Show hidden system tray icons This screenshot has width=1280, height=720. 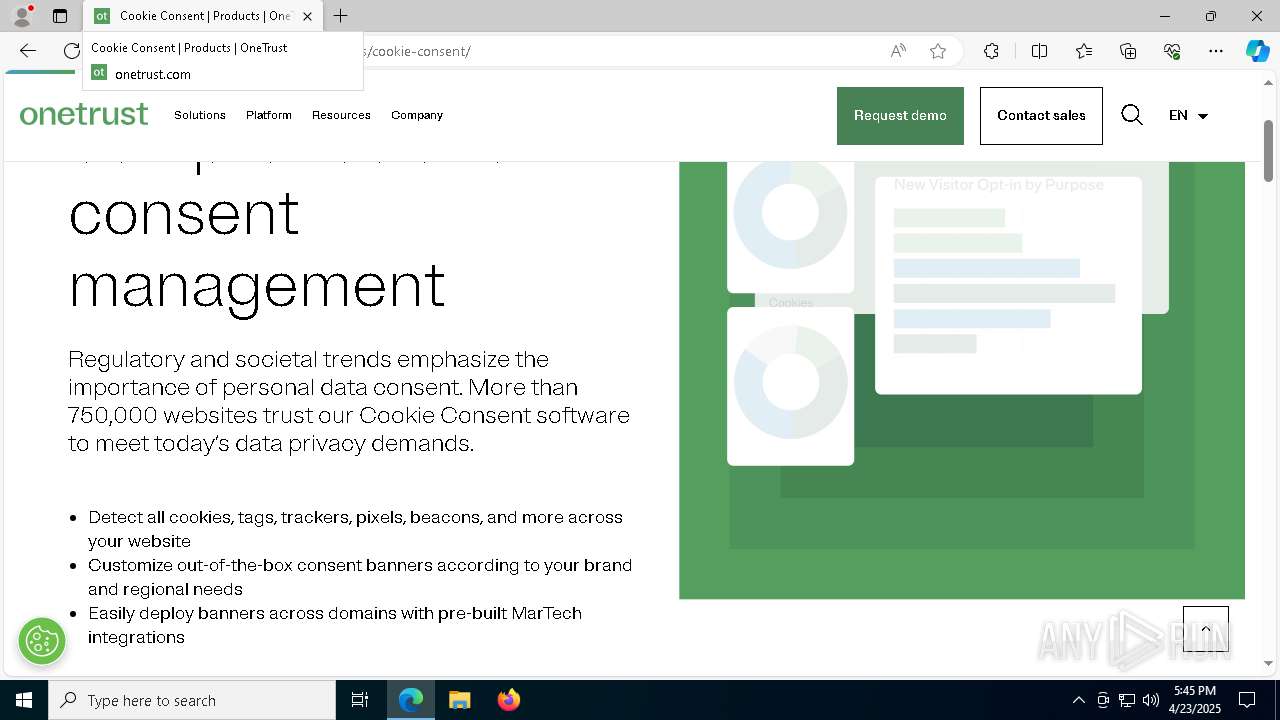pyautogui.click(x=1078, y=700)
